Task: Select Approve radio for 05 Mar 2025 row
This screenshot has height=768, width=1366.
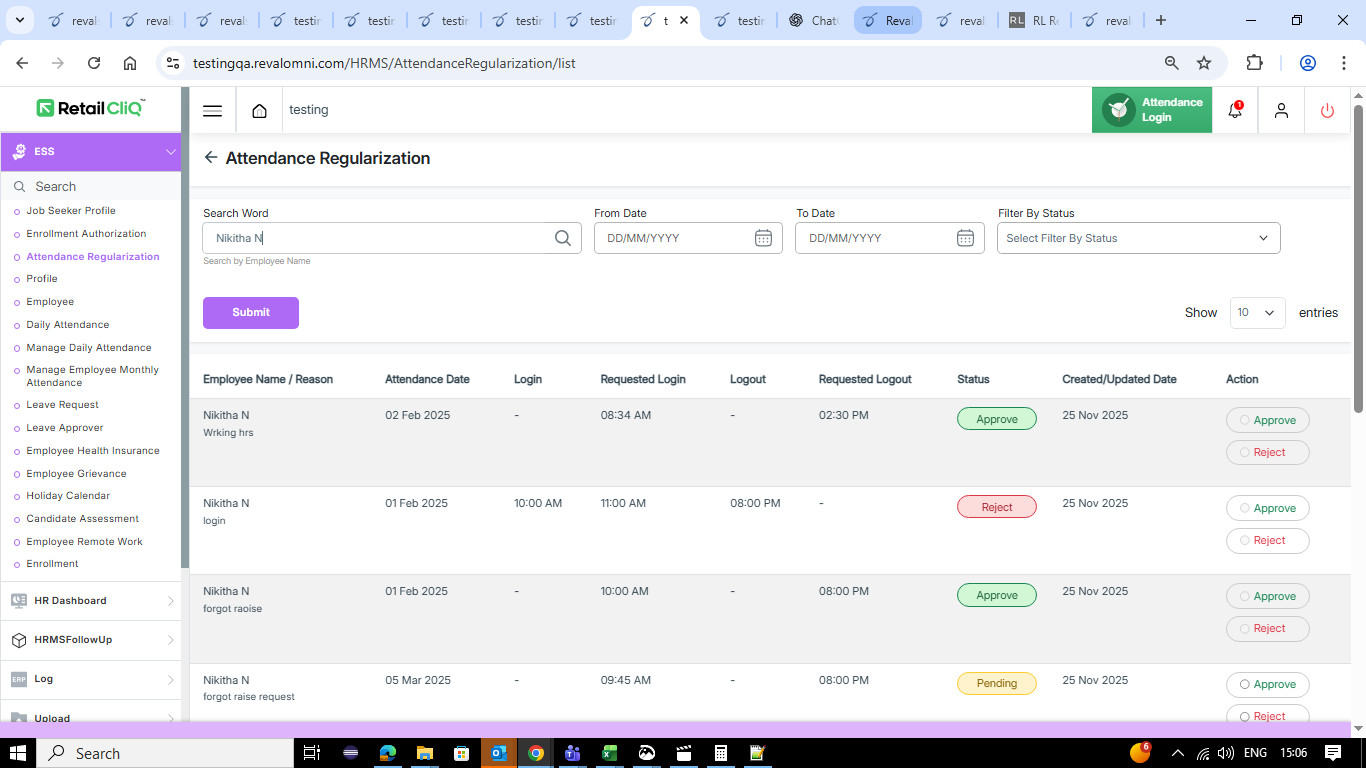Action: [1245, 684]
